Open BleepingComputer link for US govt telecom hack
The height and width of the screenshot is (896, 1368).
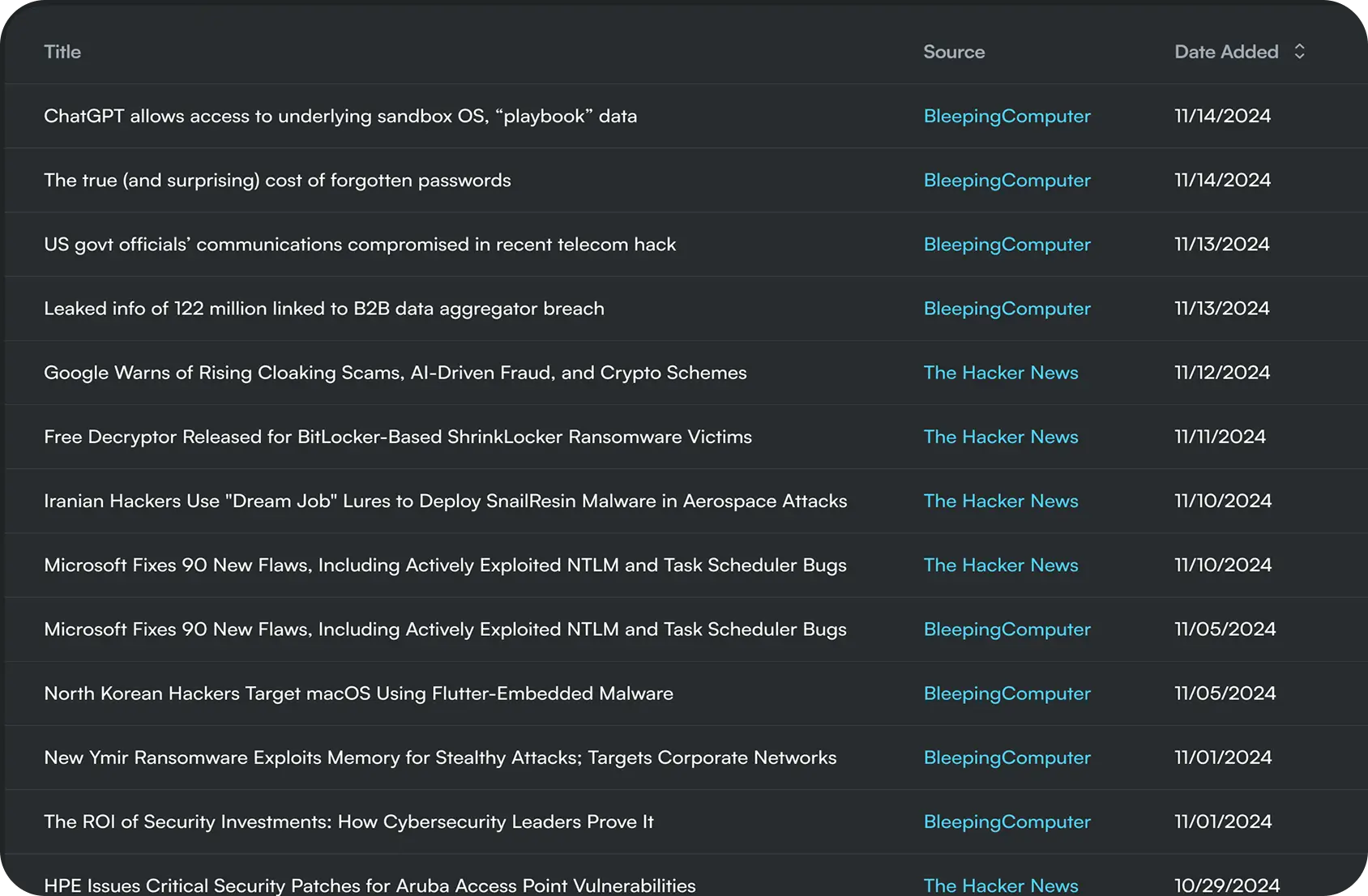(1007, 244)
